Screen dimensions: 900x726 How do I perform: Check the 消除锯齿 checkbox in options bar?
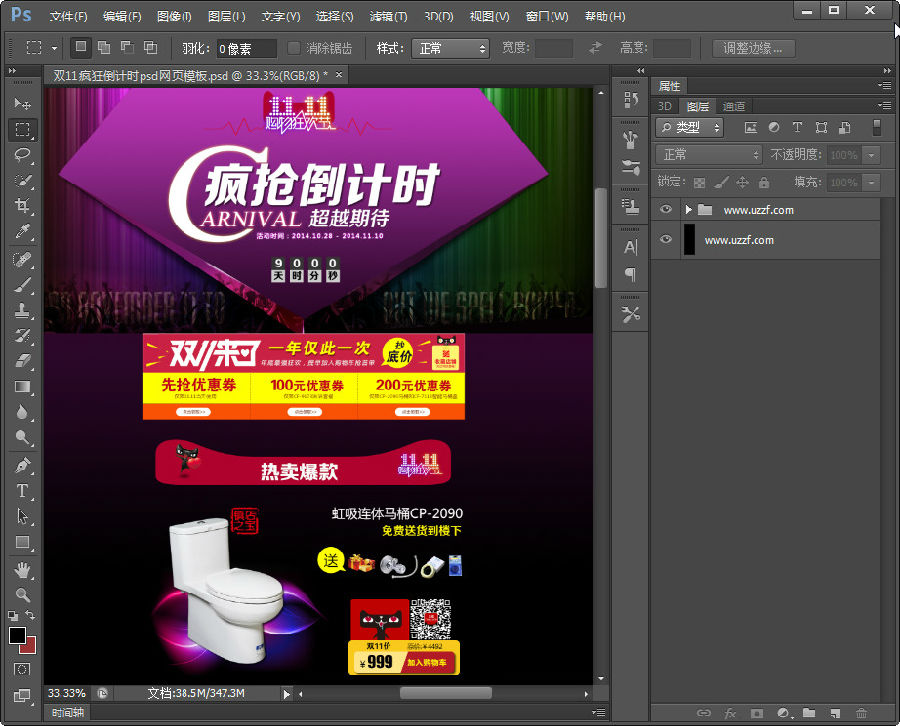pos(293,48)
